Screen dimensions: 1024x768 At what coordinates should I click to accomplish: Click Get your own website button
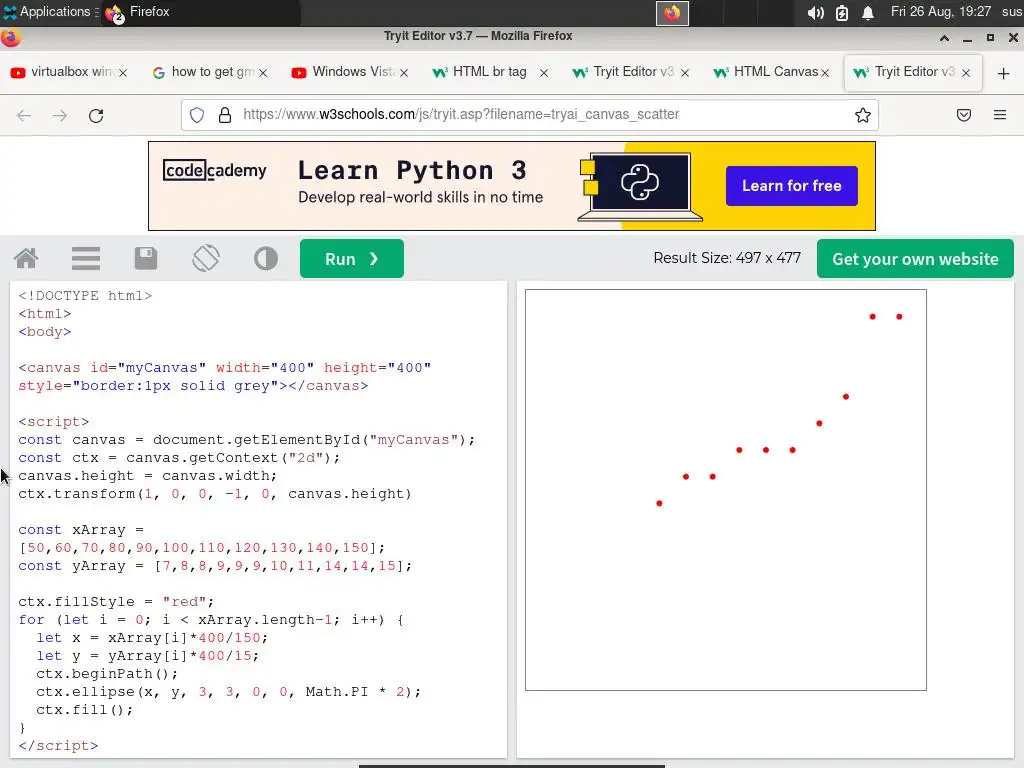(x=915, y=259)
